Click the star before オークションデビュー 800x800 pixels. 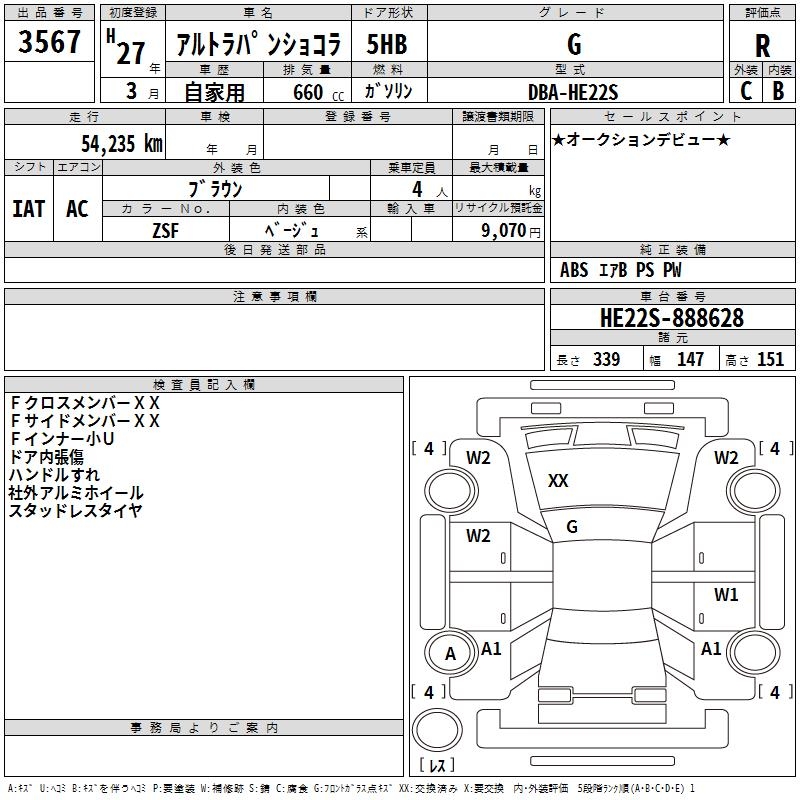559,139
